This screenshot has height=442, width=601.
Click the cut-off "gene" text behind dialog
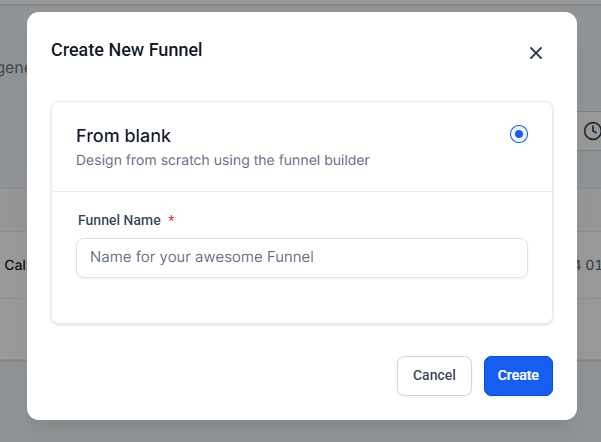[13, 68]
